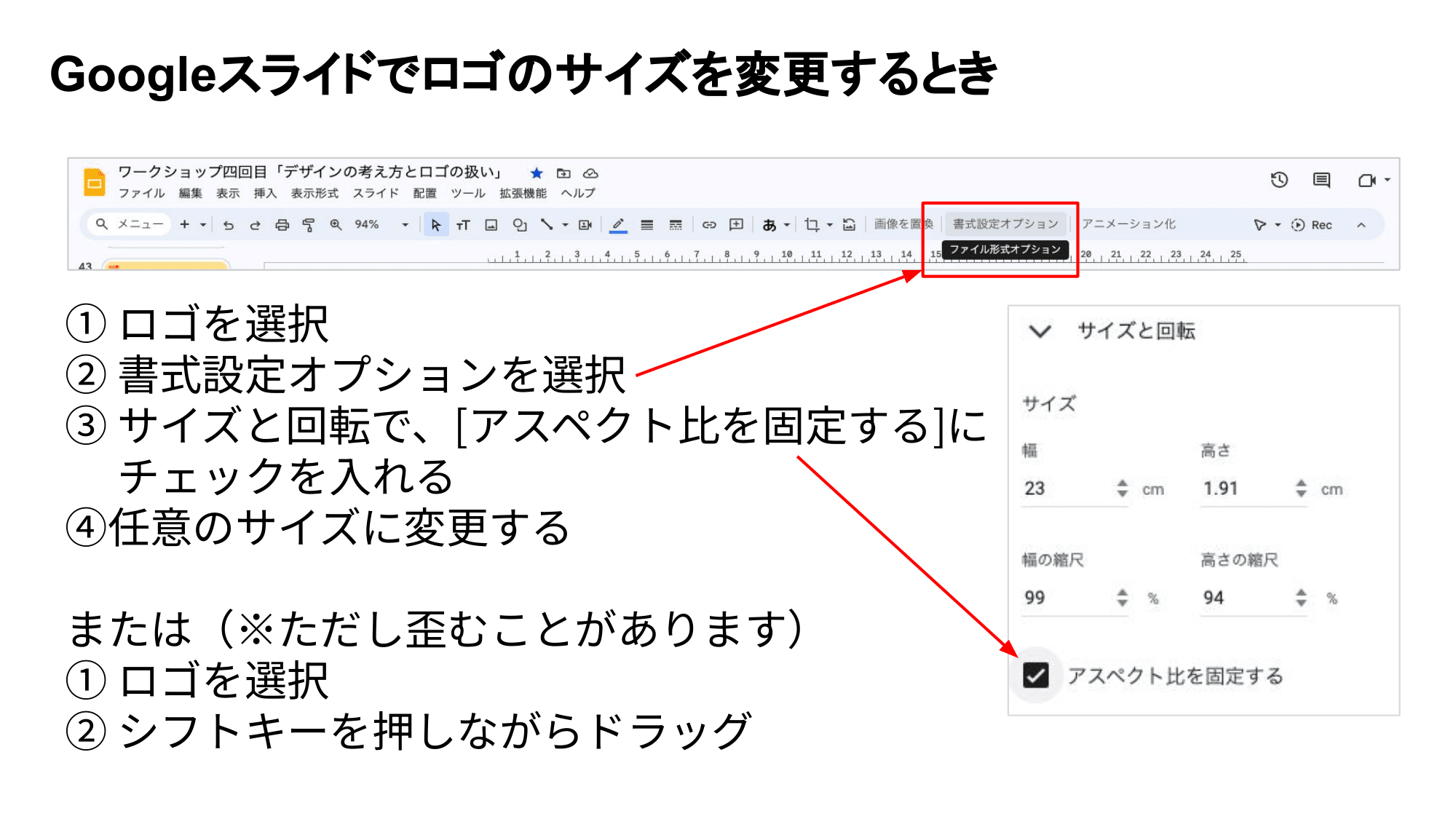Screen dimensions: 1456x819
Task: Click the redo icon
Action: click(255, 225)
